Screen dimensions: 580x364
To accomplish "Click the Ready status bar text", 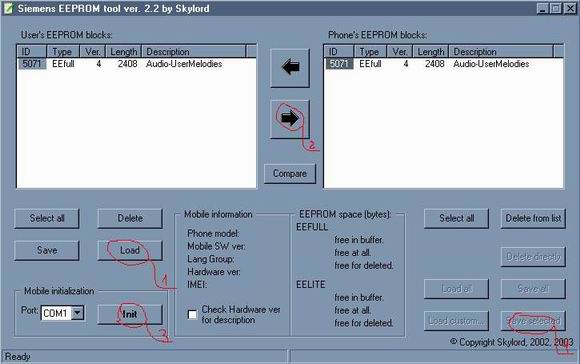I will 17,357.
